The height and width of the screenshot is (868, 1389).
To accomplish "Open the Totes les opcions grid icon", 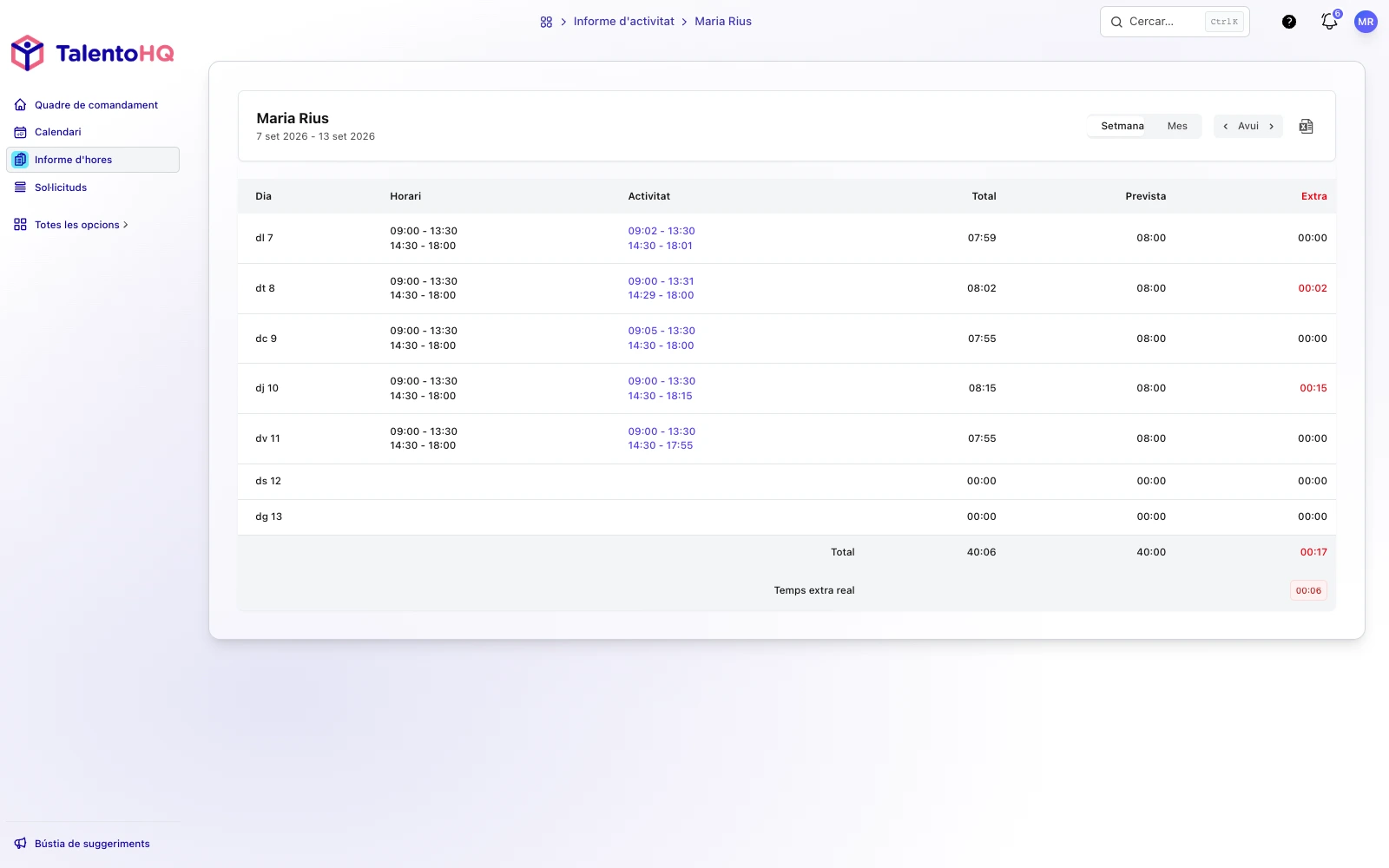I will click(20, 225).
